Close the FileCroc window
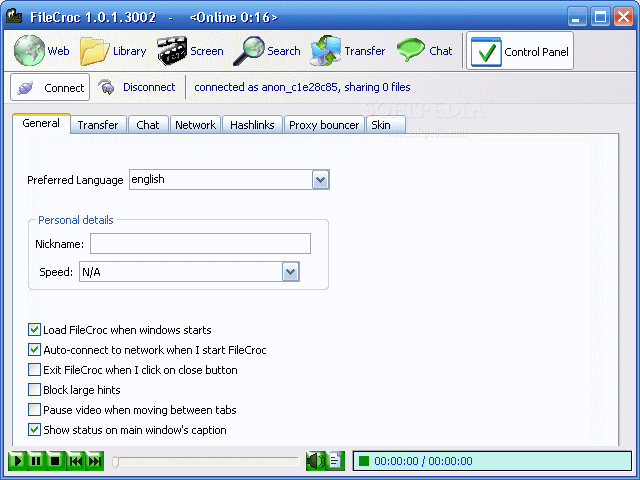The height and width of the screenshot is (480, 640). pyautogui.click(x=623, y=17)
